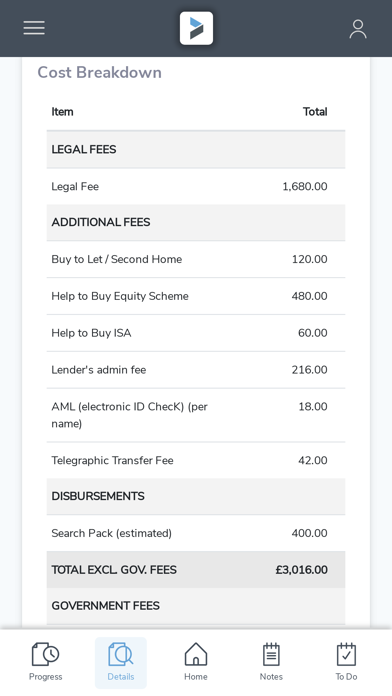Open the hamburger menu

pyautogui.click(x=34, y=28)
